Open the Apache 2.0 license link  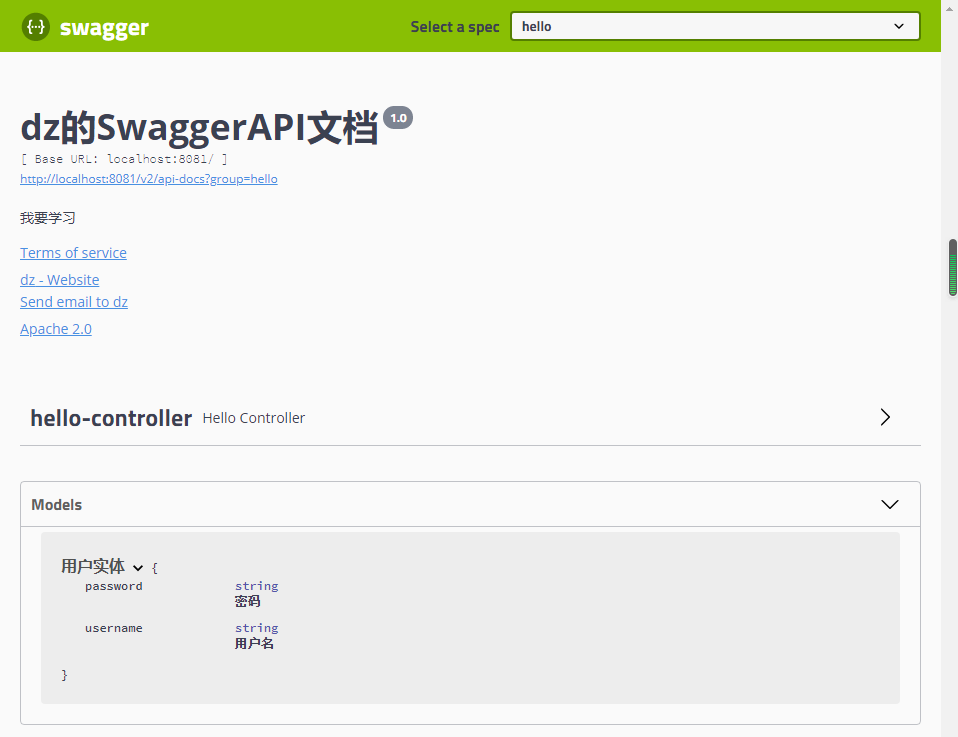pos(56,329)
